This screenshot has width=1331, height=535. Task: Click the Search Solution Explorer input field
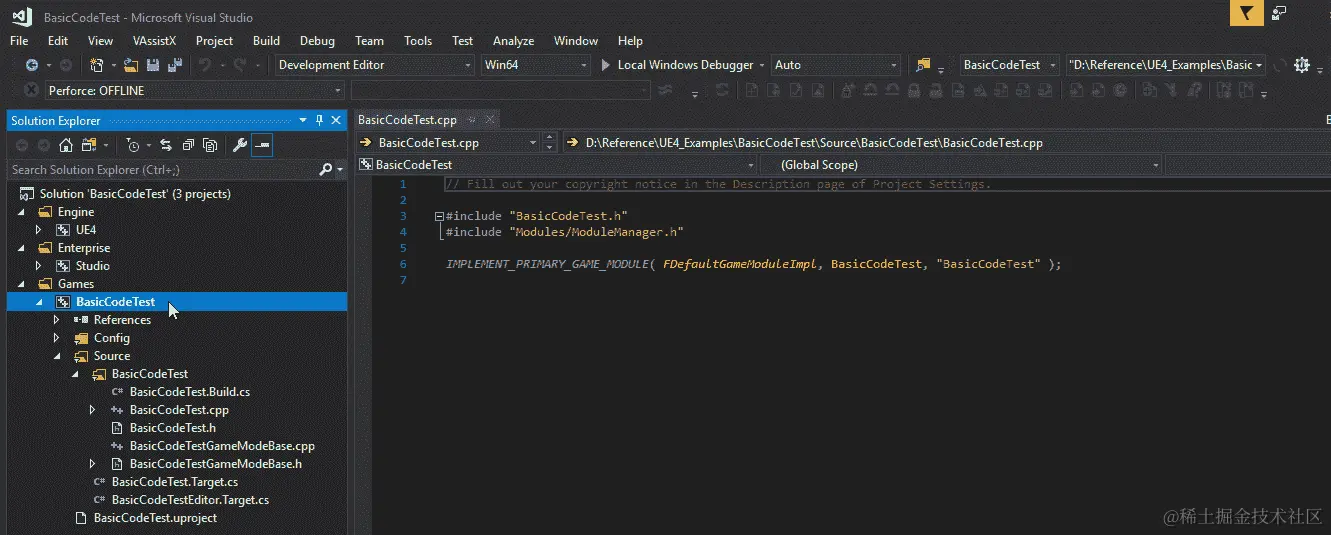(x=163, y=170)
